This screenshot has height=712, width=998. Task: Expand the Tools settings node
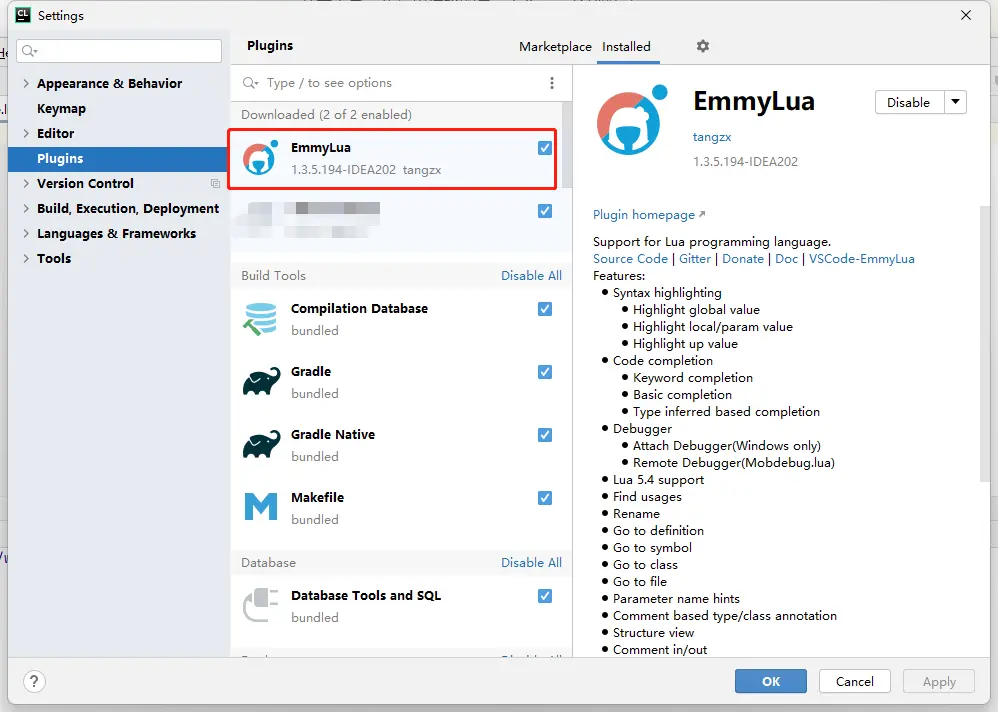[25, 258]
